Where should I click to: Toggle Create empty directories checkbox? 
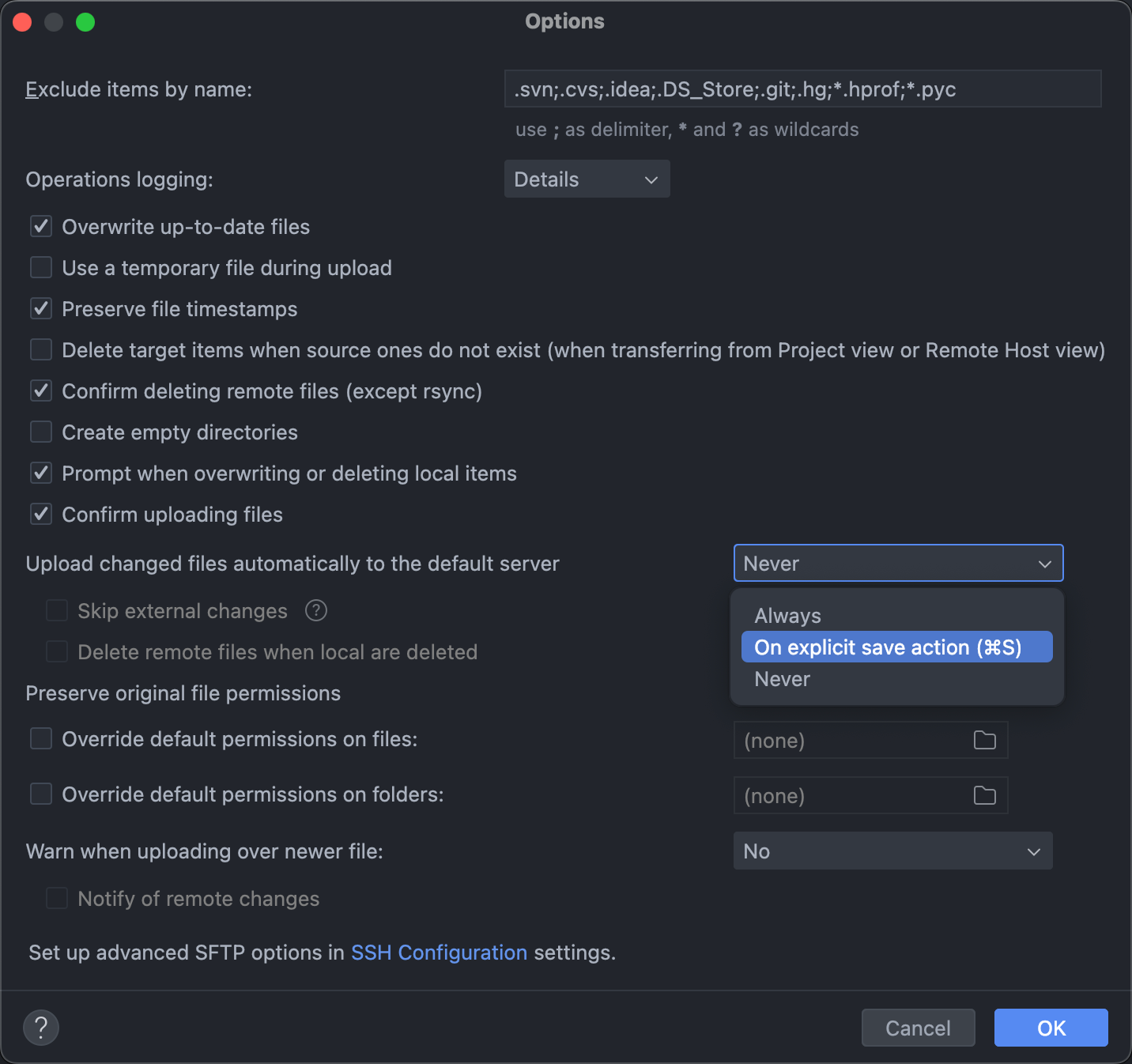tap(41, 432)
